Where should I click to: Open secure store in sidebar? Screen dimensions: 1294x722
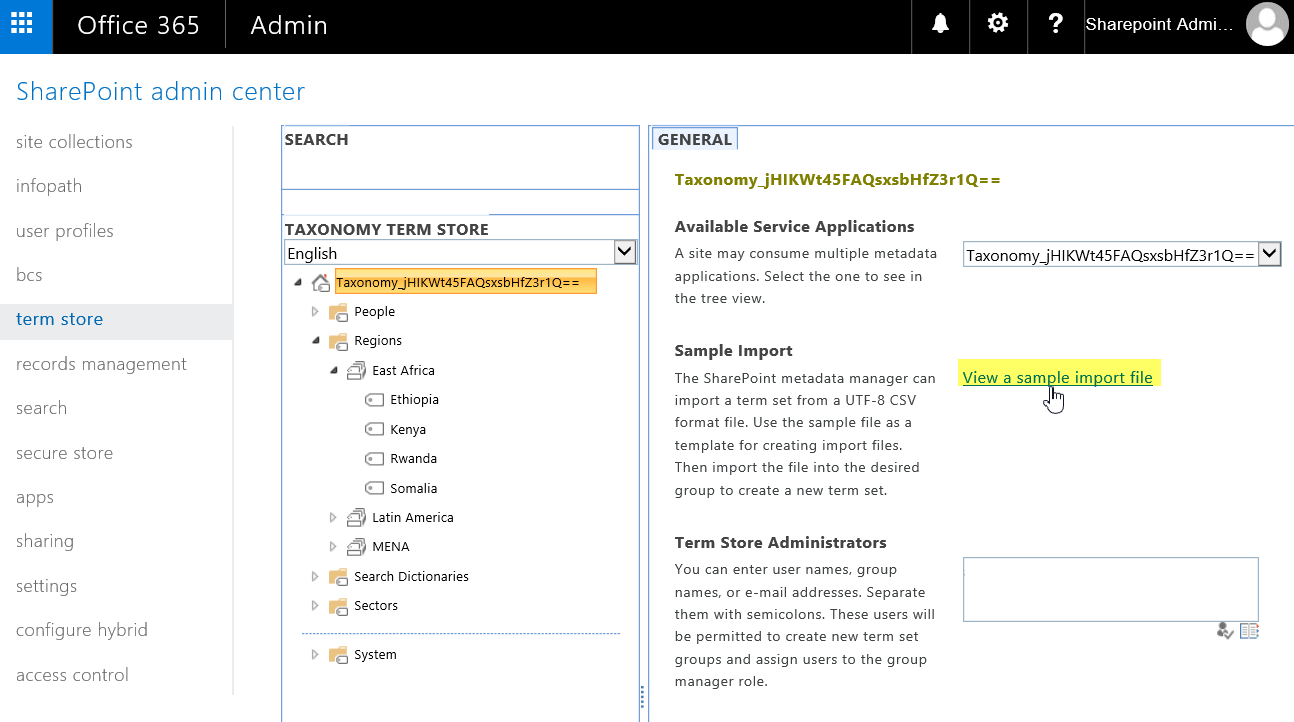[64, 453]
